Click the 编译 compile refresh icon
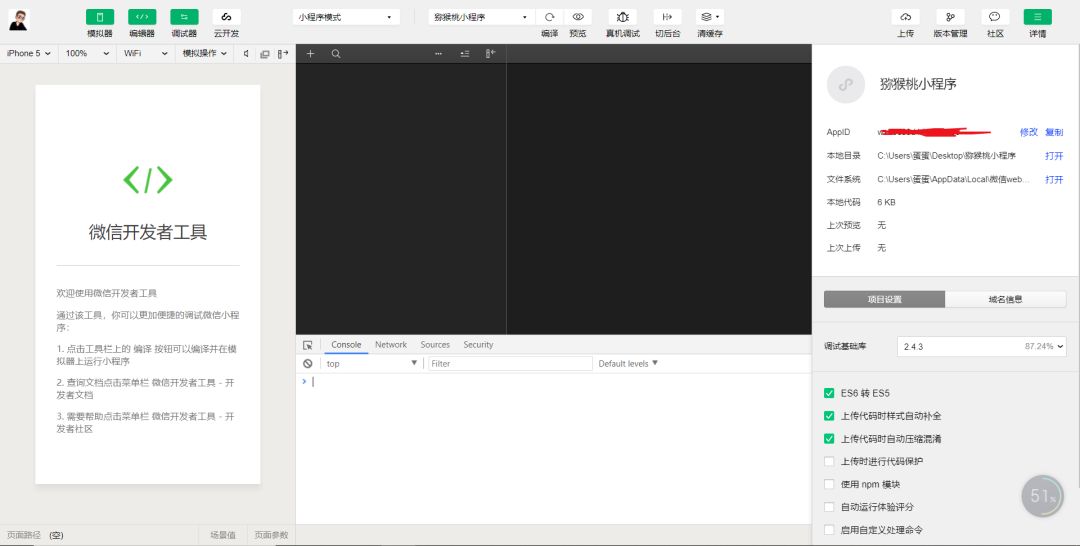The width and height of the screenshot is (1080, 546). (x=550, y=17)
